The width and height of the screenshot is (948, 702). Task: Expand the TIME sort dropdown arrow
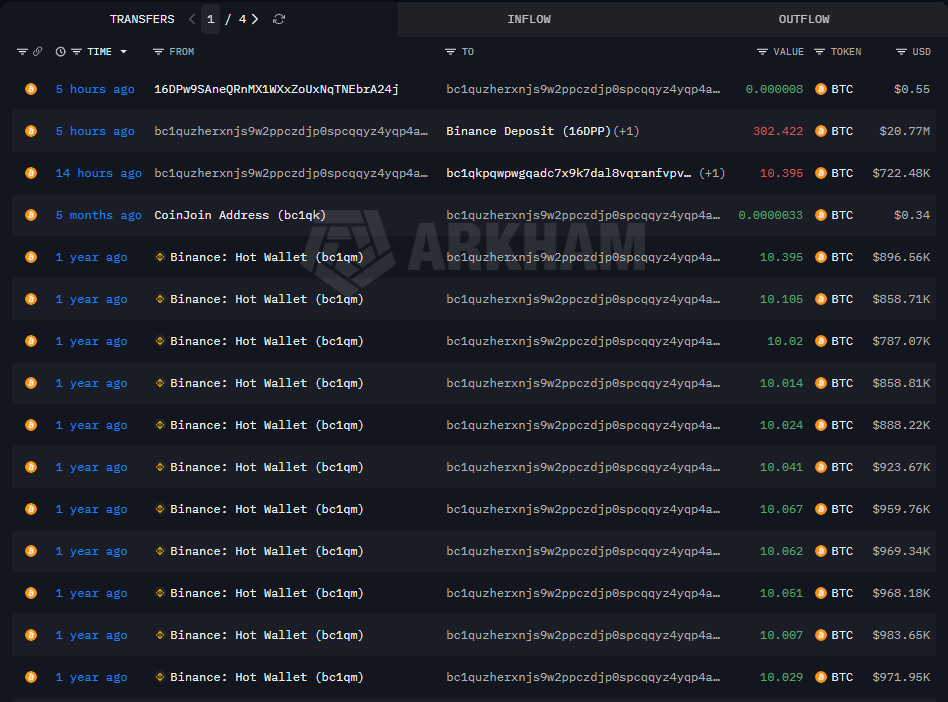click(124, 52)
